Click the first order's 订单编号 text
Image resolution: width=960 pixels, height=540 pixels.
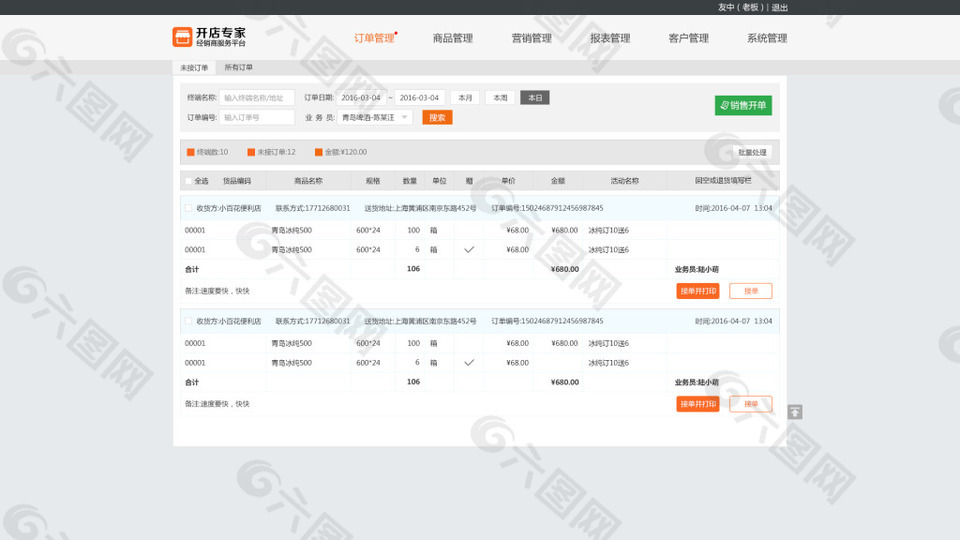[x=547, y=208]
